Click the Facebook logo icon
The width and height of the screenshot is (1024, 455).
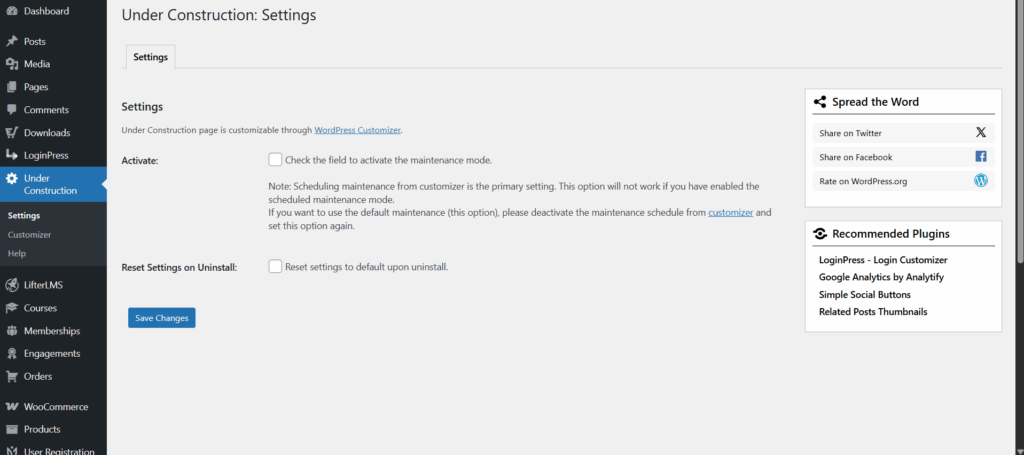coord(981,157)
